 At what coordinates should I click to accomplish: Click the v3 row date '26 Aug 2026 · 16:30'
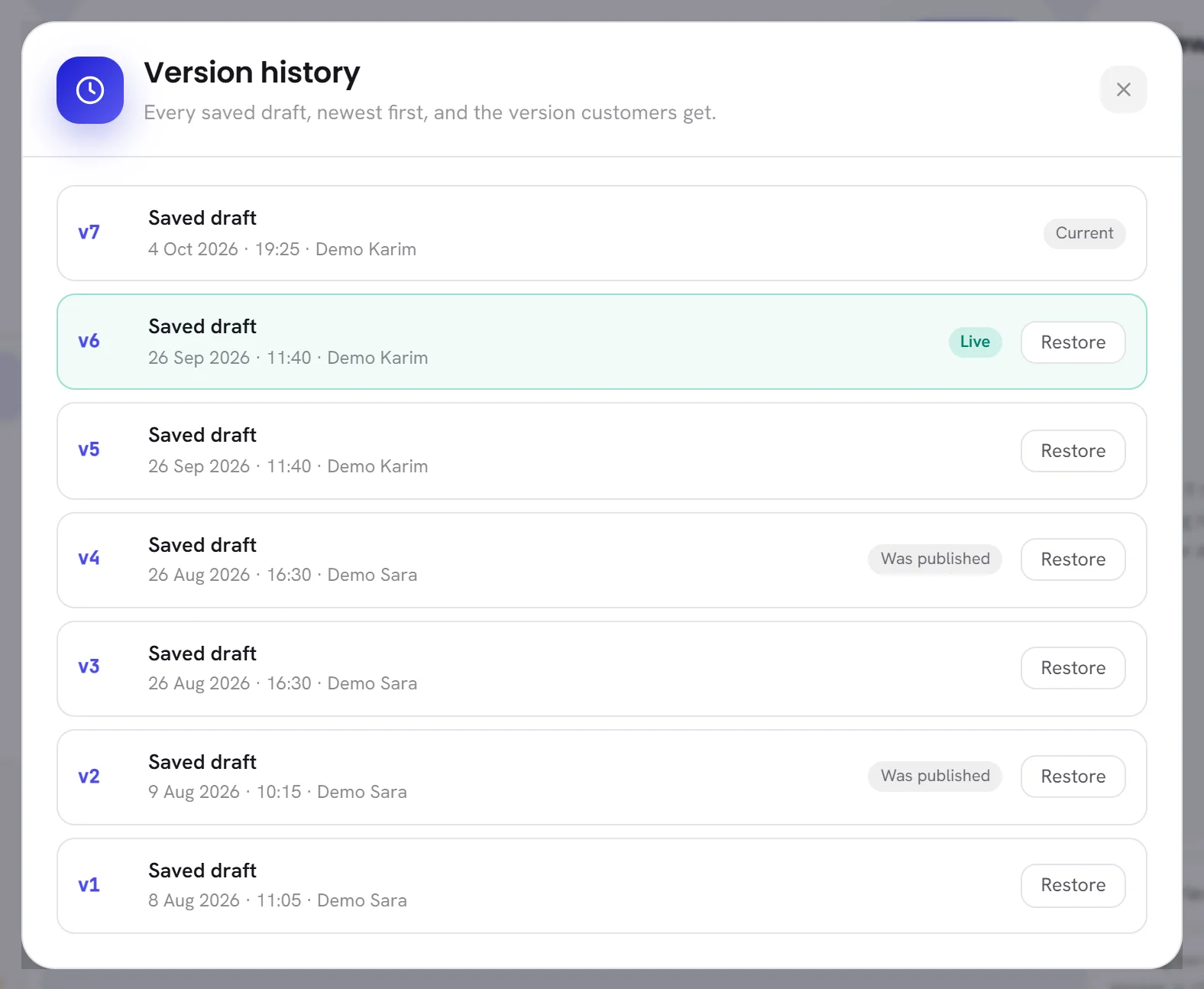230,683
